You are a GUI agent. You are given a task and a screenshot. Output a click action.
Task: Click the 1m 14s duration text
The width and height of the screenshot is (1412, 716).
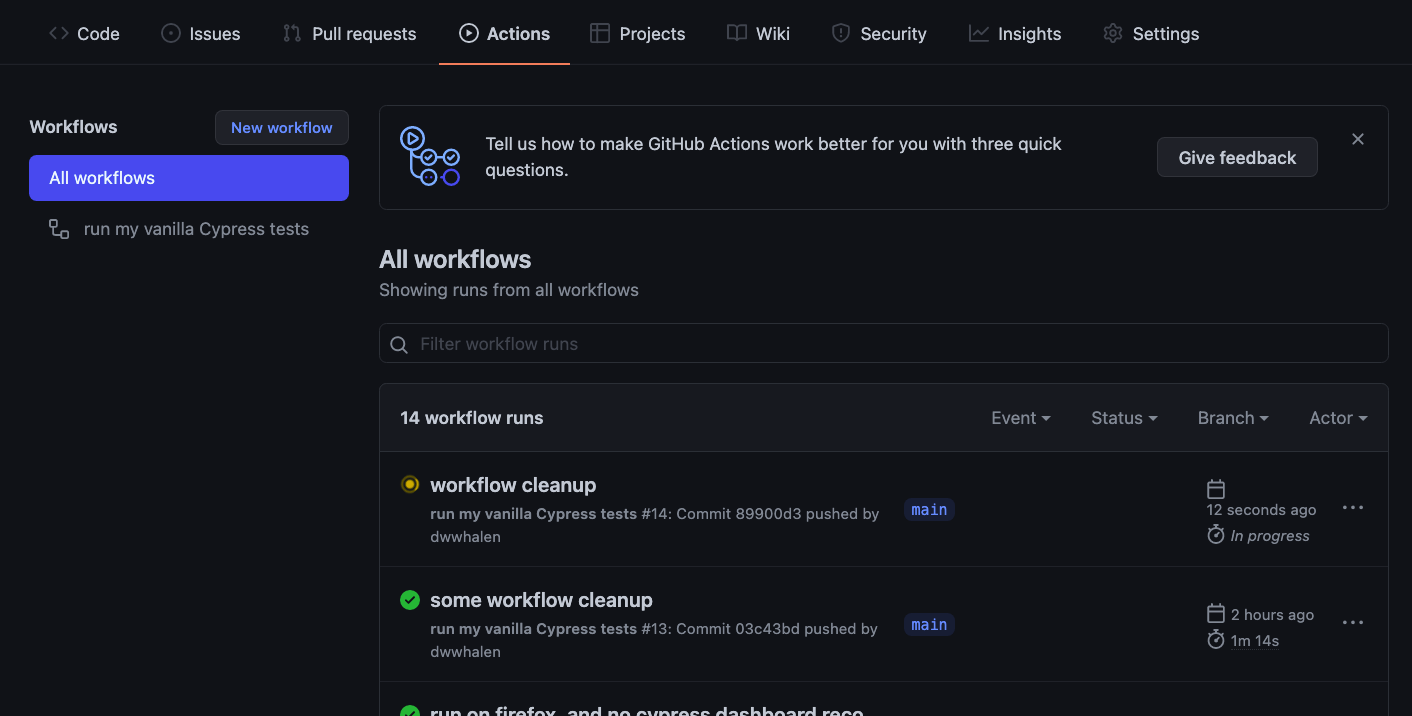point(1255,641)
